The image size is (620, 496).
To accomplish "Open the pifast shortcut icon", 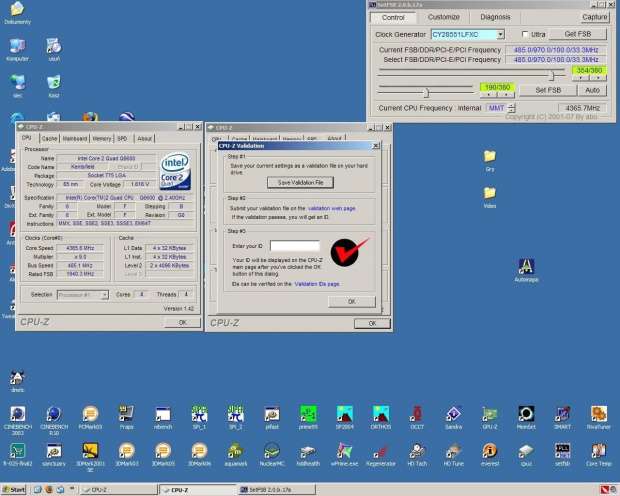I will tap(272, 414).
